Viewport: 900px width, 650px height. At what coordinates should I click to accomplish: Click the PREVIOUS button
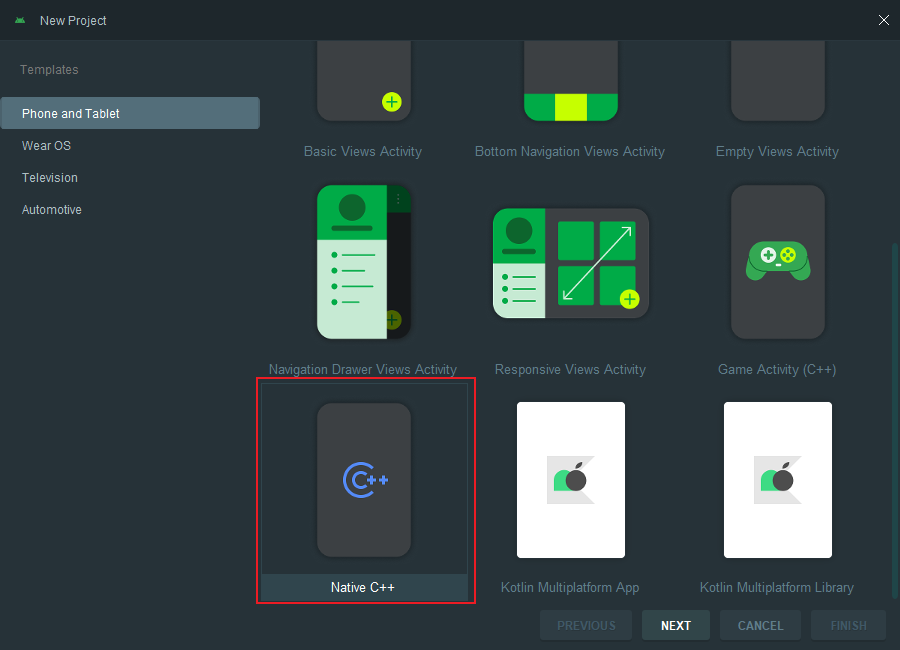coord(586,625)
